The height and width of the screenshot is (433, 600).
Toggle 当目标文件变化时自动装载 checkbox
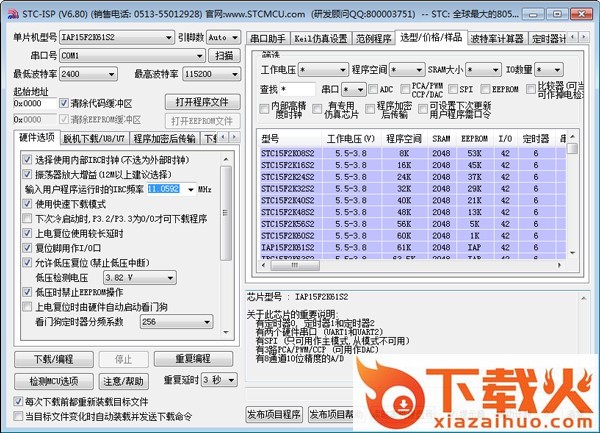tap(18, 416)
